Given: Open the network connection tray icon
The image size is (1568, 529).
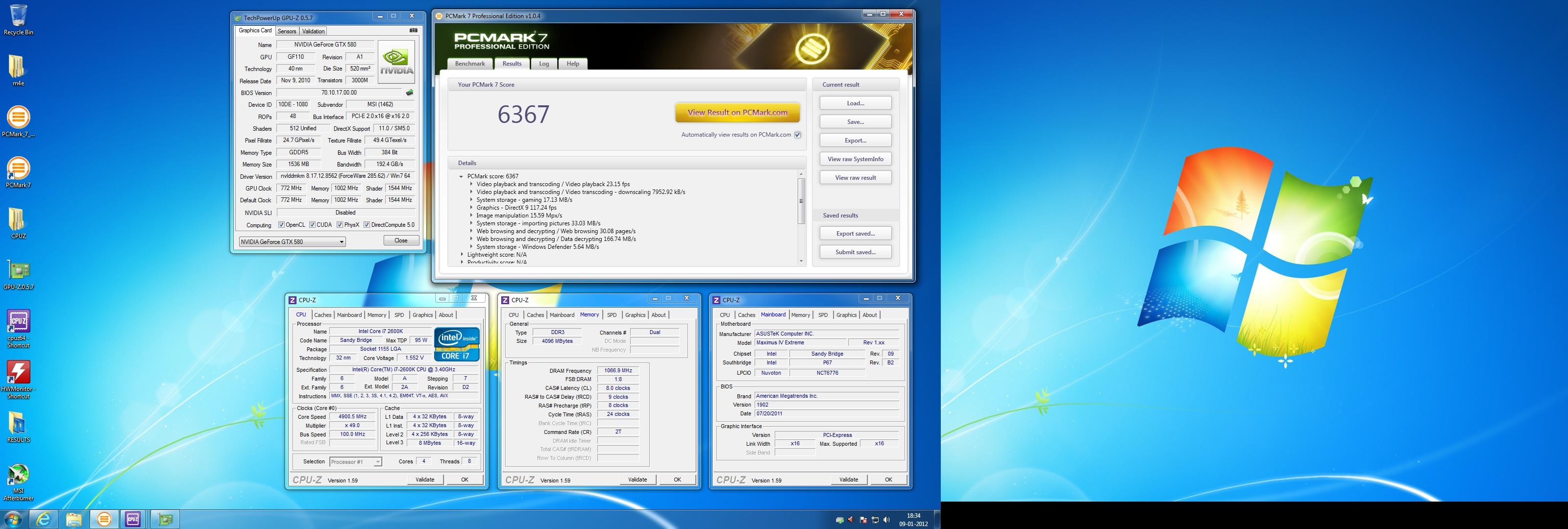Looking at the screenshot, I should 875,520.
